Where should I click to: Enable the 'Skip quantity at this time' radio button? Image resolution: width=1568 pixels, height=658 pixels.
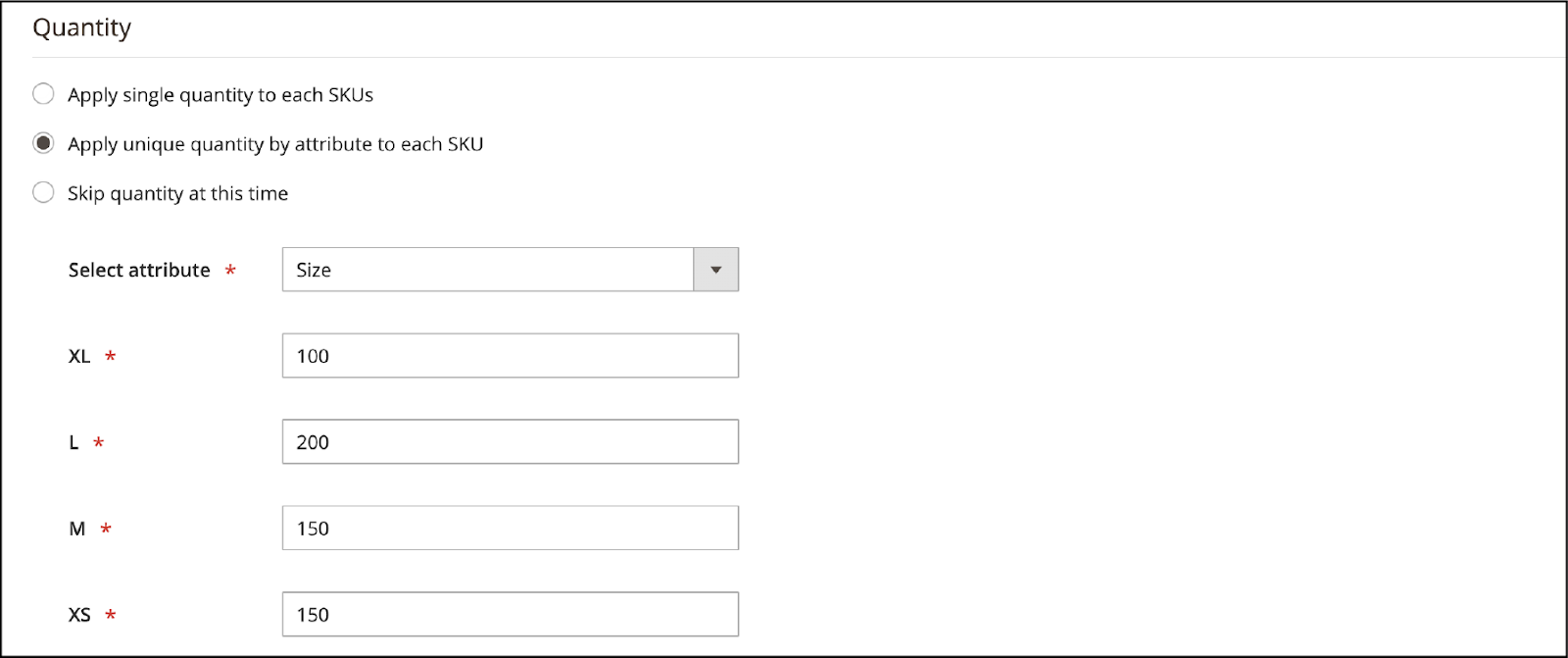coord(43,192)
